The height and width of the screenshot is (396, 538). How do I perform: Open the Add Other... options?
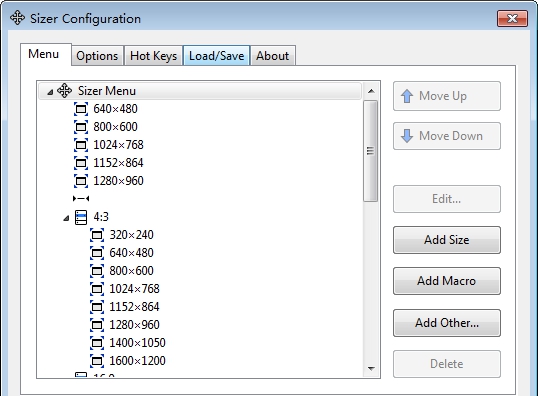[447, 323]
